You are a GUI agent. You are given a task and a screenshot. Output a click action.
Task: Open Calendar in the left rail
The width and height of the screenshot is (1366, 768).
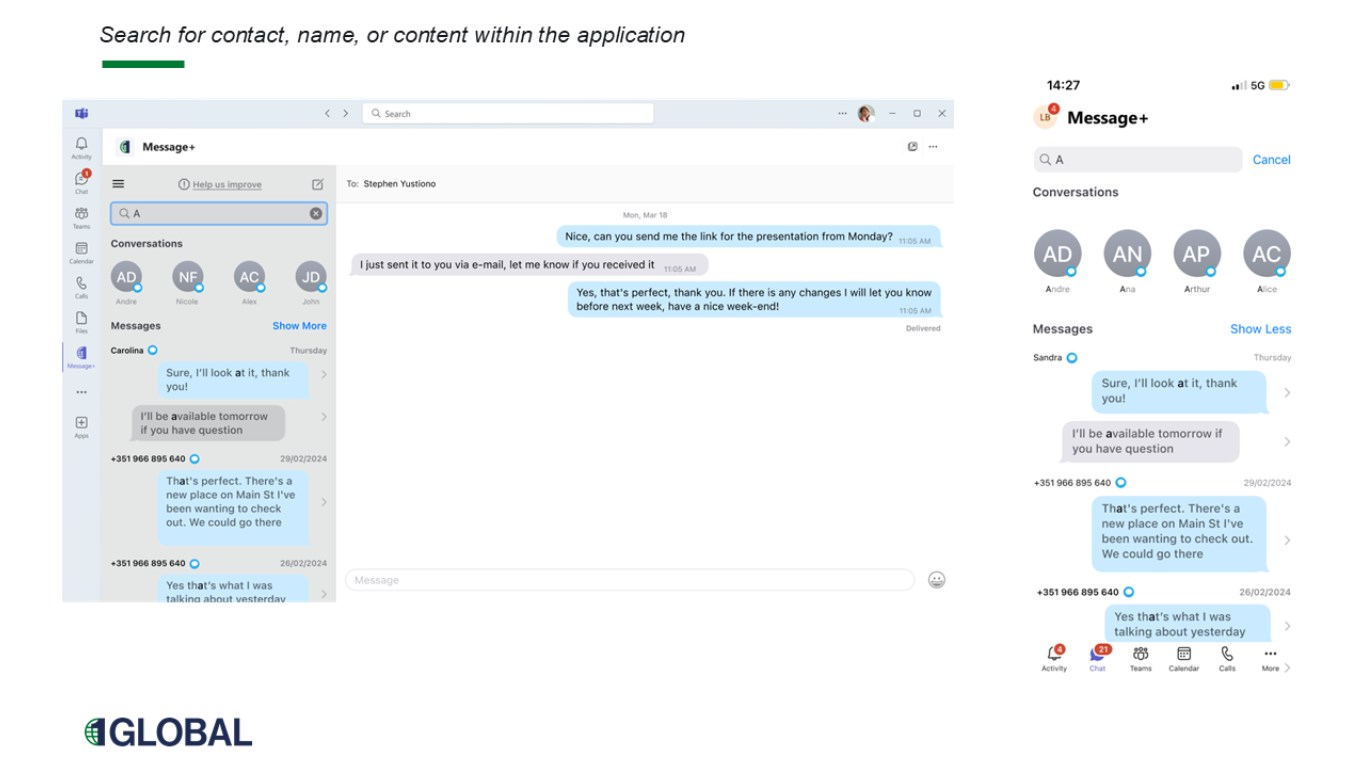[81, 251]
